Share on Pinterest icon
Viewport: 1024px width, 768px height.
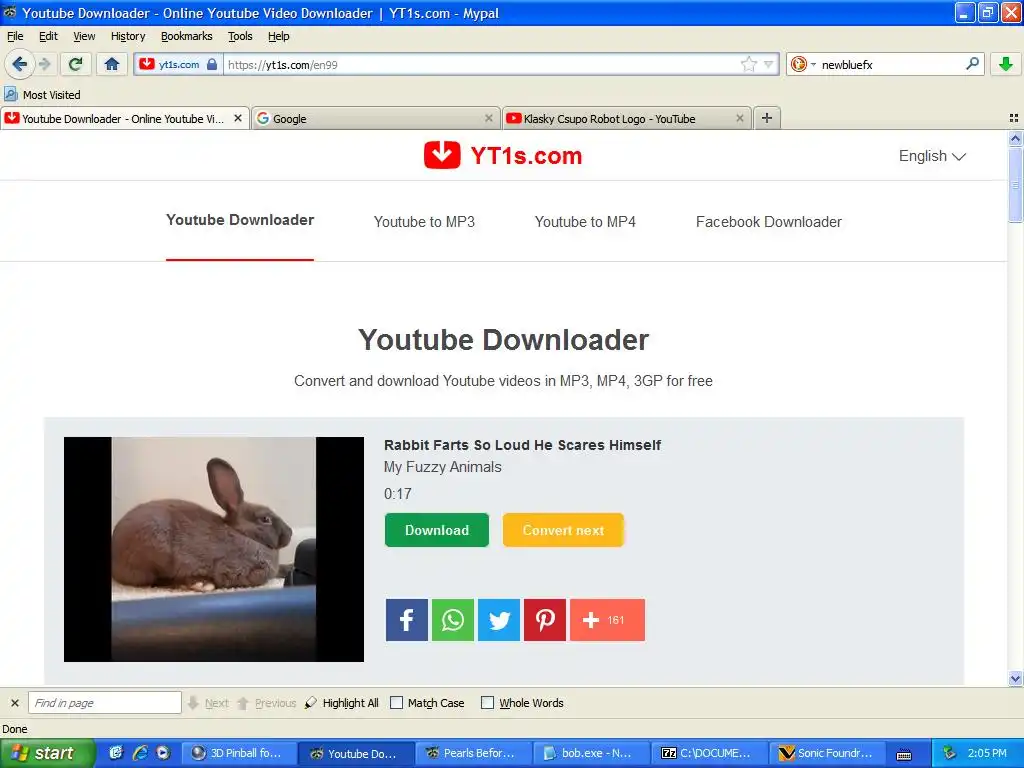(545, 620)
